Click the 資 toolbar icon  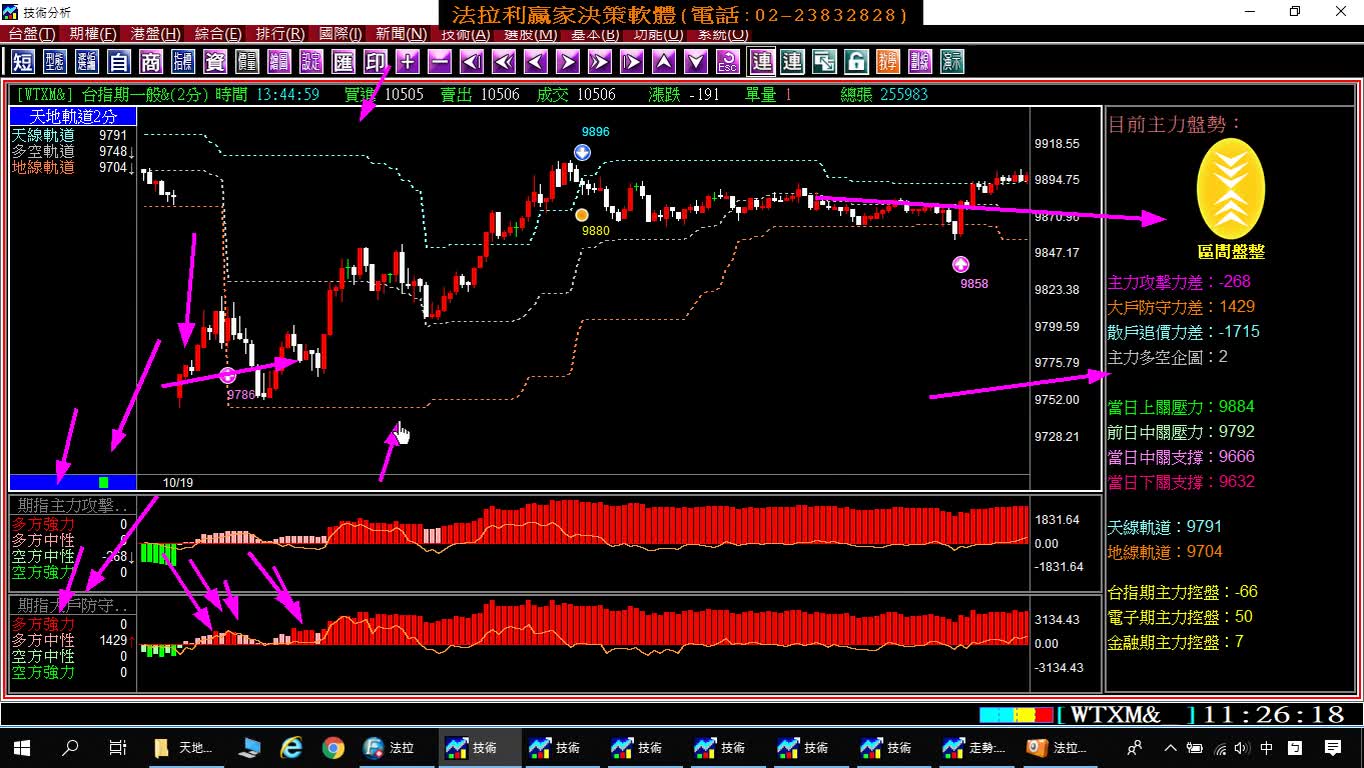pyautogui.click(x=215, y=62)
